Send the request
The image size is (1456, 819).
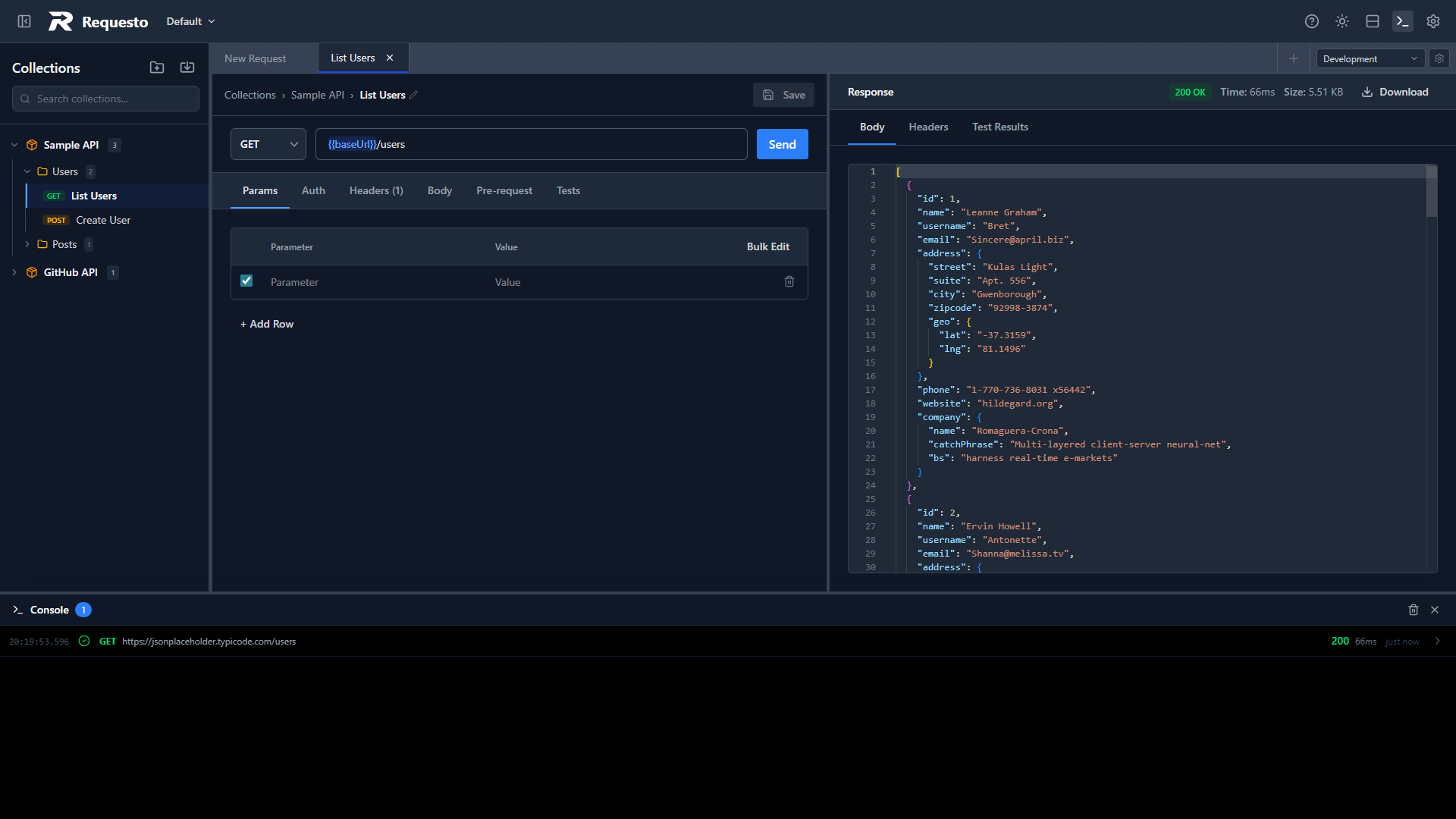click(x=783, y=144)
